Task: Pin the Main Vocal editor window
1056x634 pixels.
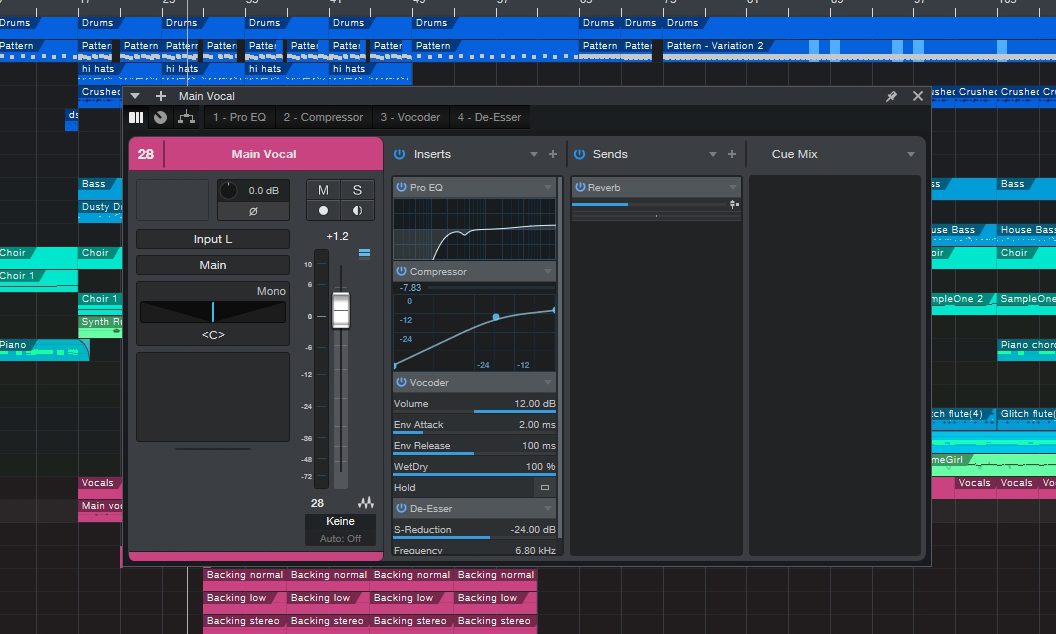Action: [890, 96]
